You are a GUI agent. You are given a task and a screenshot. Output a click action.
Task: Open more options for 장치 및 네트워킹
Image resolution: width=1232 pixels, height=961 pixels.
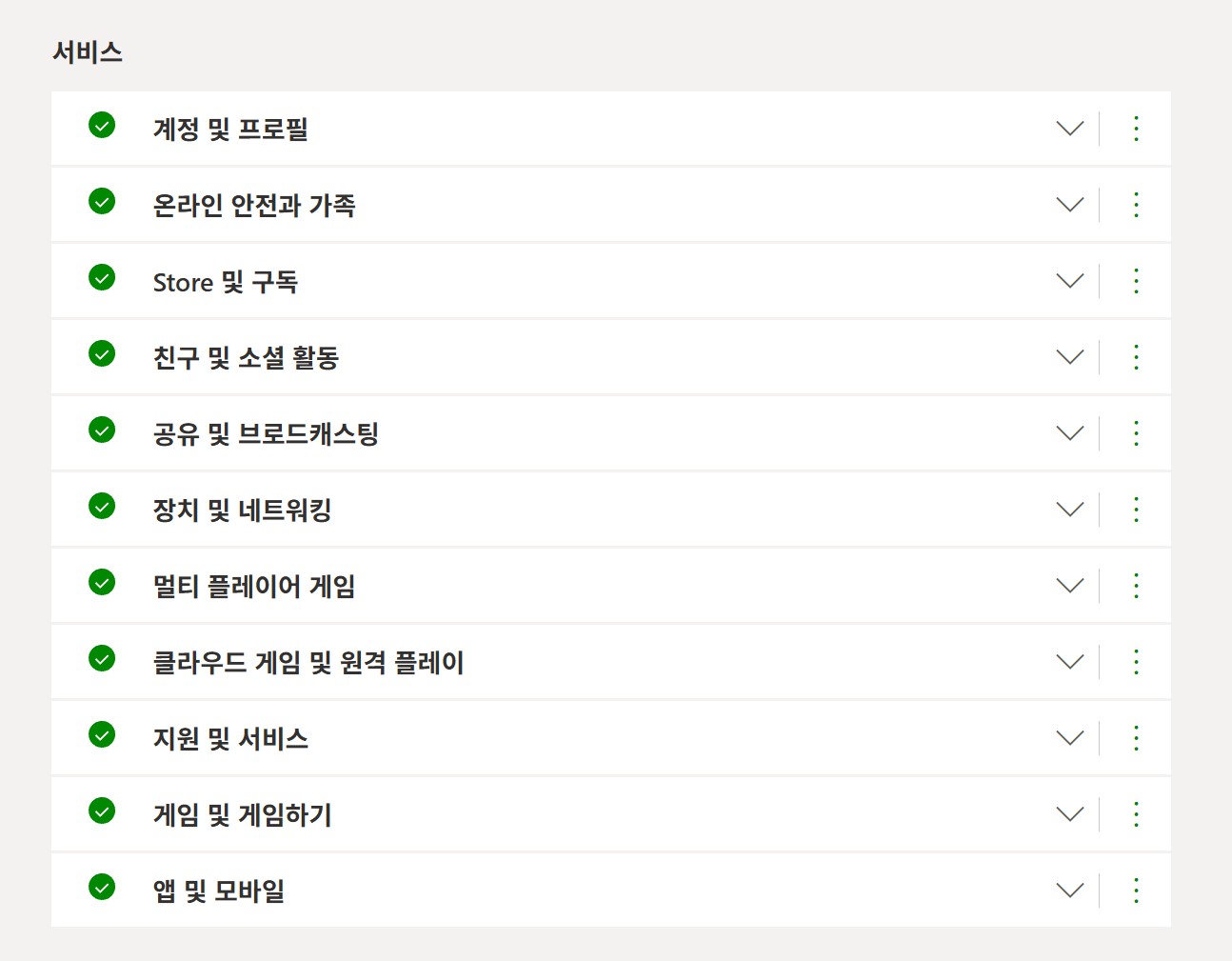pos(1136,510)
